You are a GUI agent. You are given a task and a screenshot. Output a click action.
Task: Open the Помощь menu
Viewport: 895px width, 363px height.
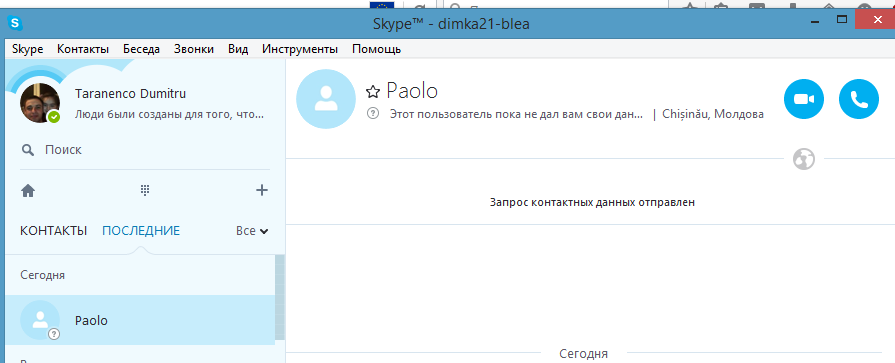coord(377,49)
